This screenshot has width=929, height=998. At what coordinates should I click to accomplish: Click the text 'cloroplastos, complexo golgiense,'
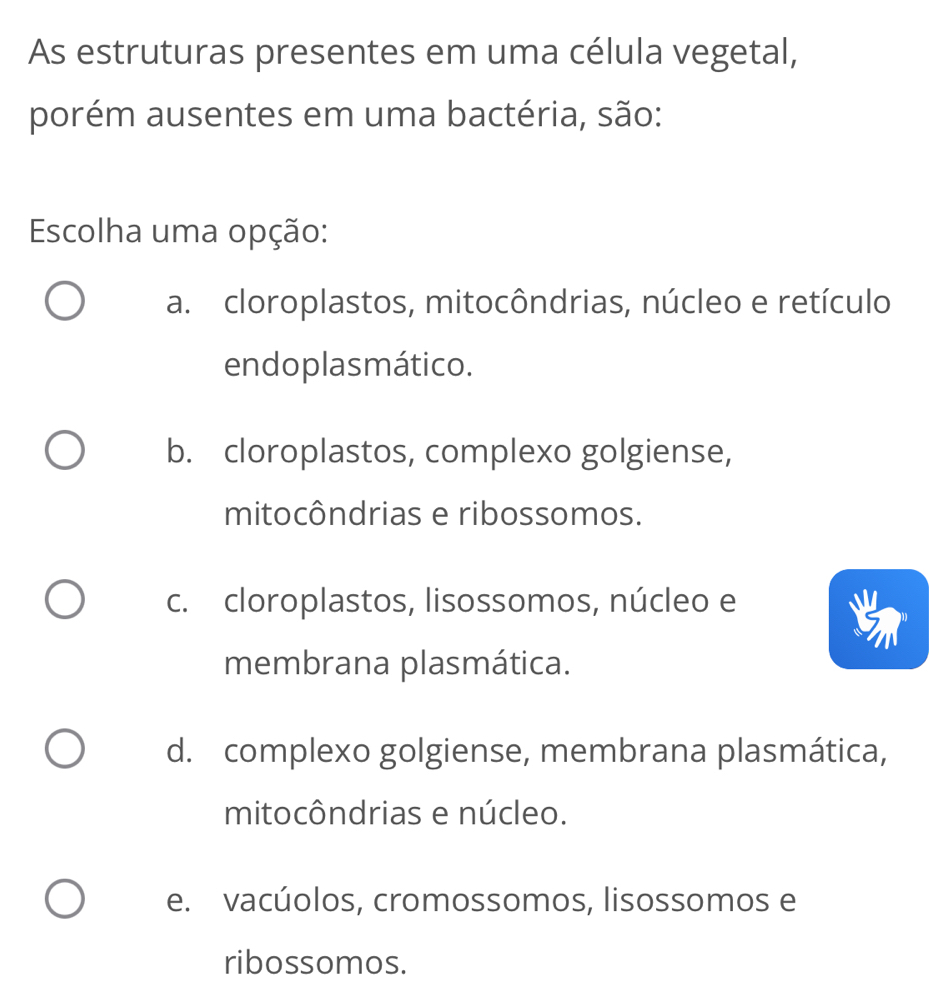(x=478, y=451)
